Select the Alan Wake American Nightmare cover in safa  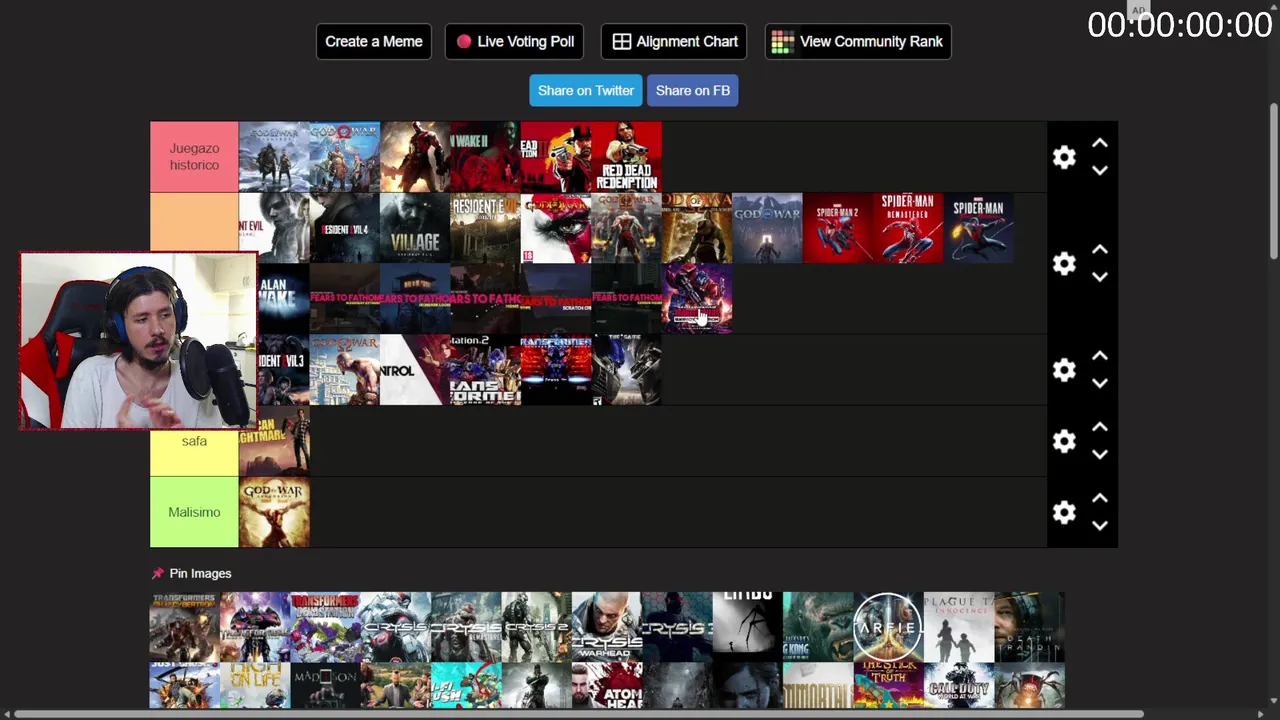tap(274, 441)
